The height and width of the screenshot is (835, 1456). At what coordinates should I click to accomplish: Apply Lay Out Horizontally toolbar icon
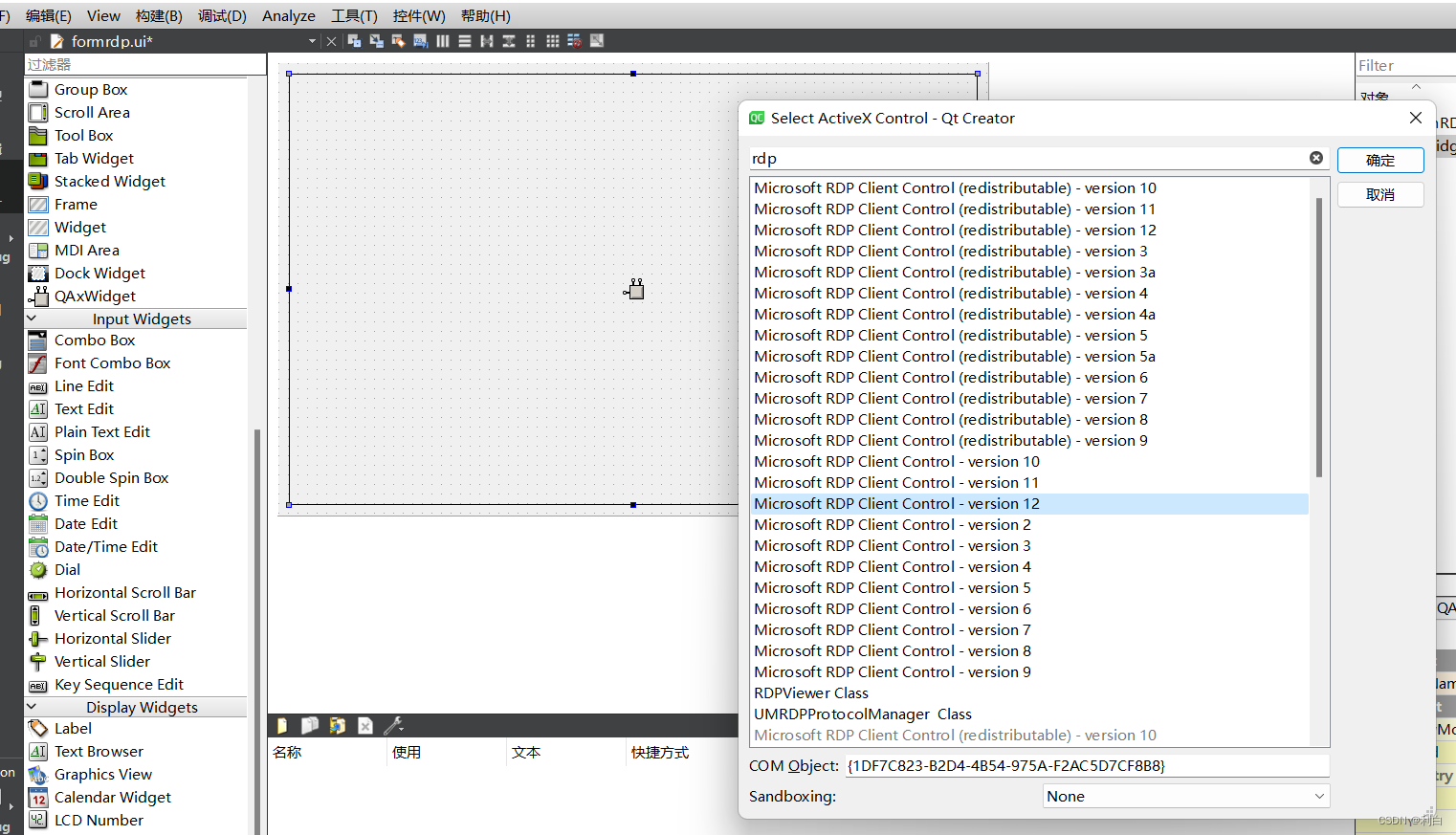click(443, 41)
